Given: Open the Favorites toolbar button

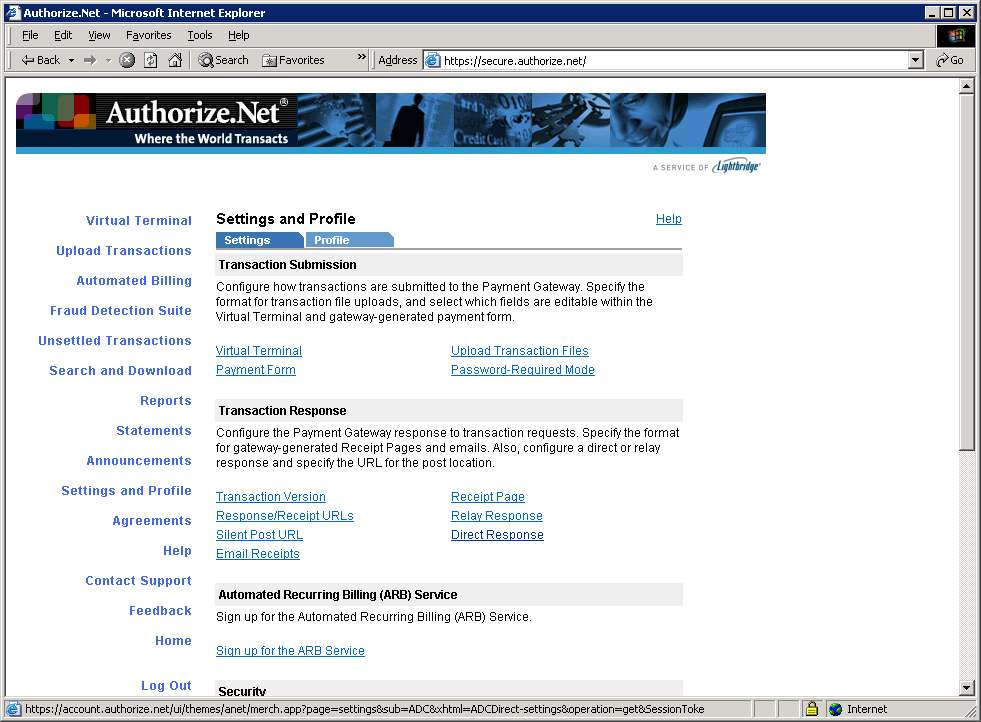Looking at the screenshot, I should pos(293,60).
